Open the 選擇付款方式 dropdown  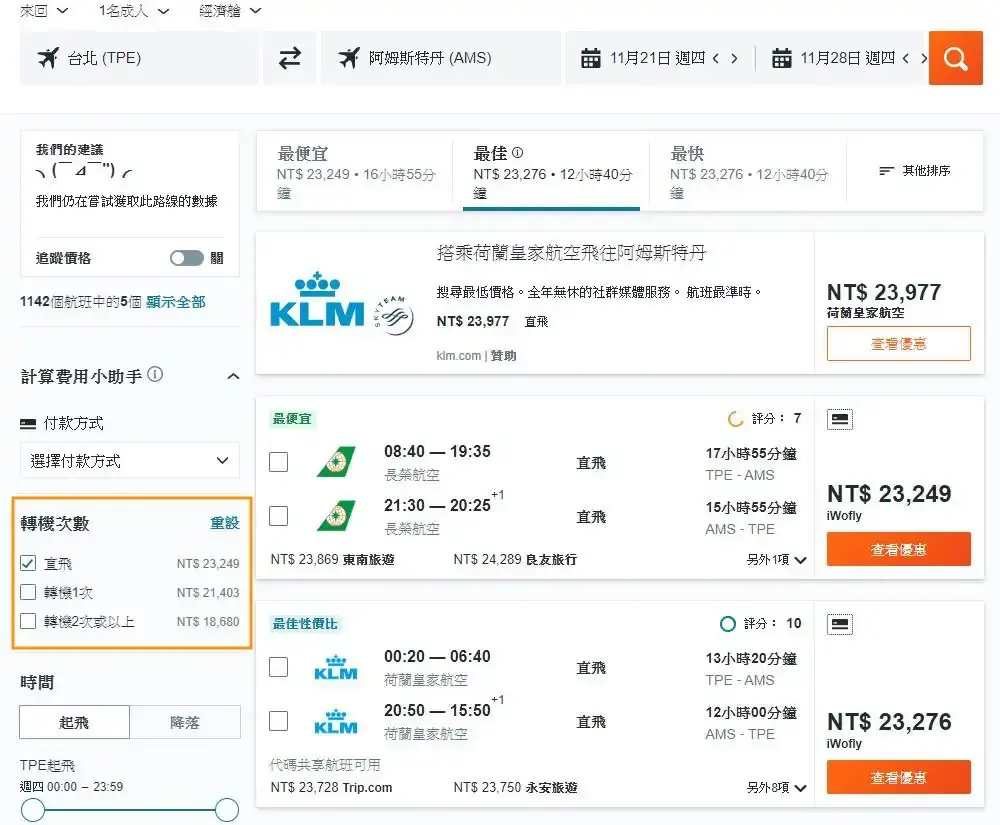point(130,460)
